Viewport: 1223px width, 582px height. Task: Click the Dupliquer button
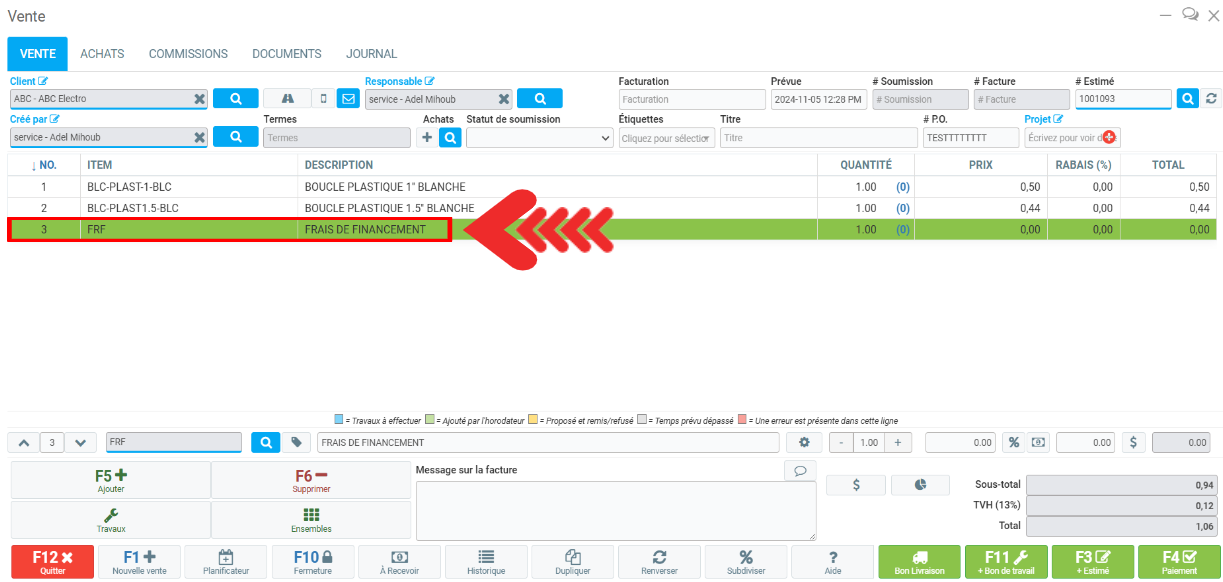click(573, 561)
